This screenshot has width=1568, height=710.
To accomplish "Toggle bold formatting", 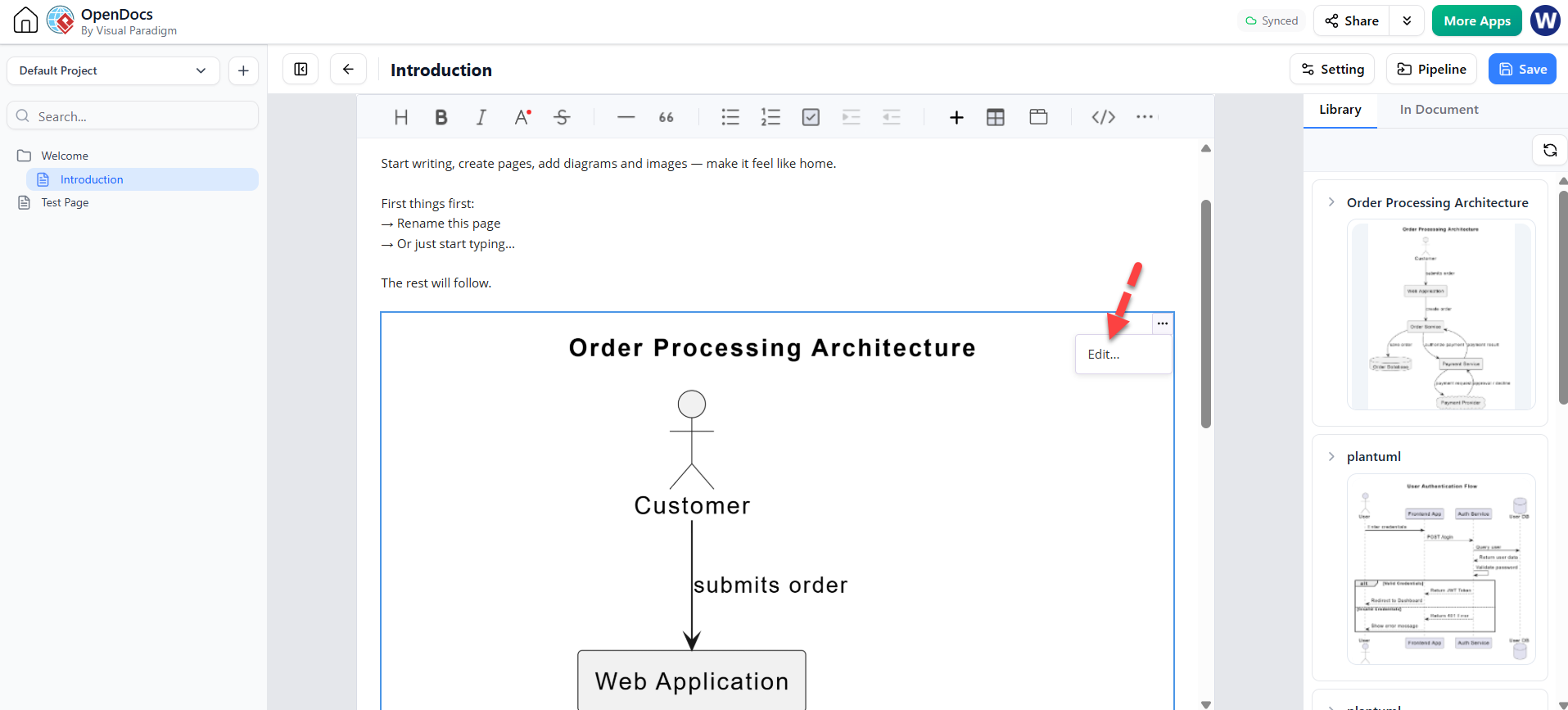I will click(x=441, y=117).
